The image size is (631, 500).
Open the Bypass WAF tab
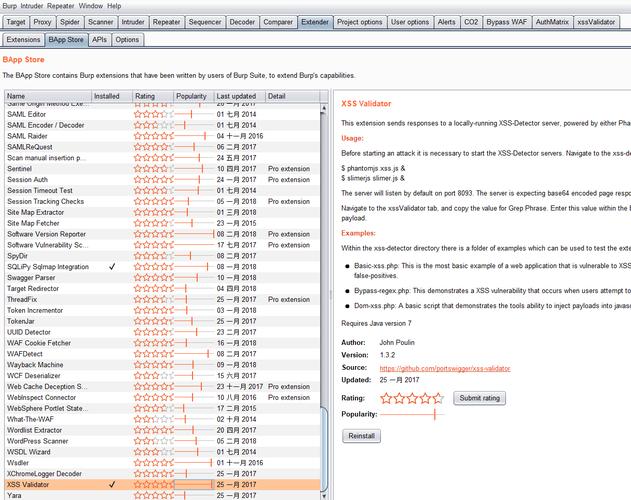pyautogui.click(x=507, y=22)
